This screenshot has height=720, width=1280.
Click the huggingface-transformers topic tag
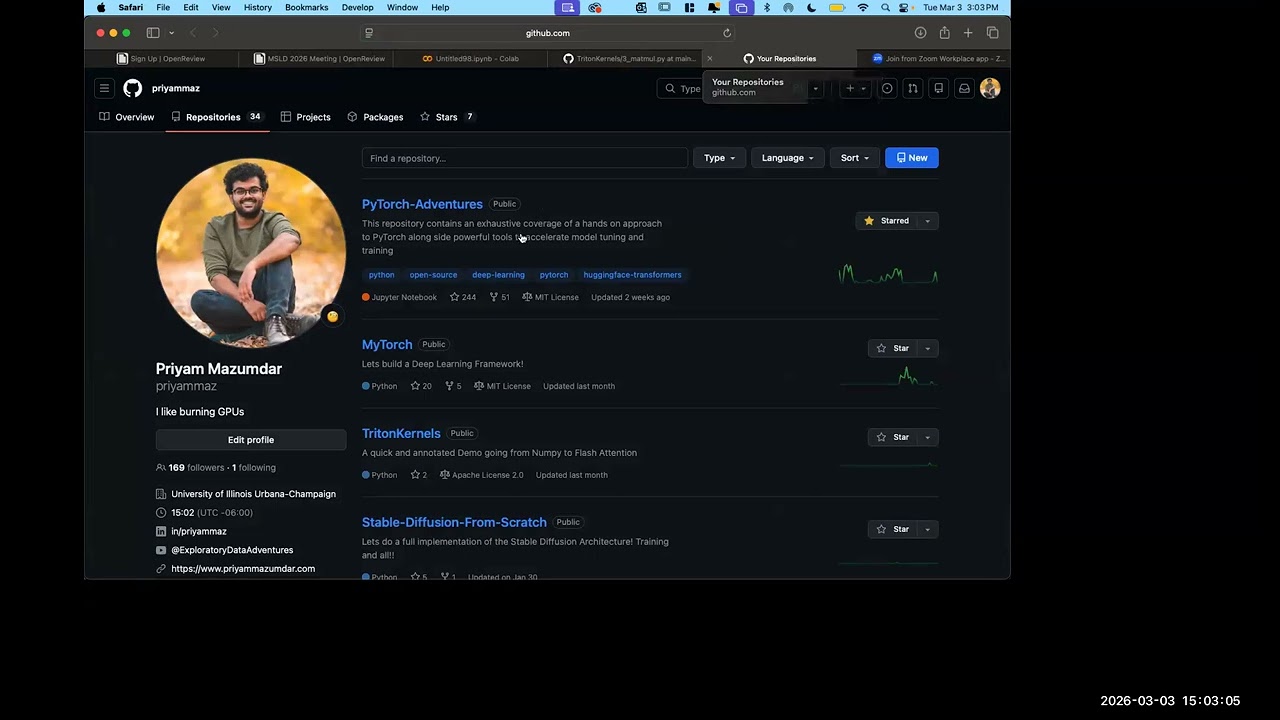click(x=632, y=275)
